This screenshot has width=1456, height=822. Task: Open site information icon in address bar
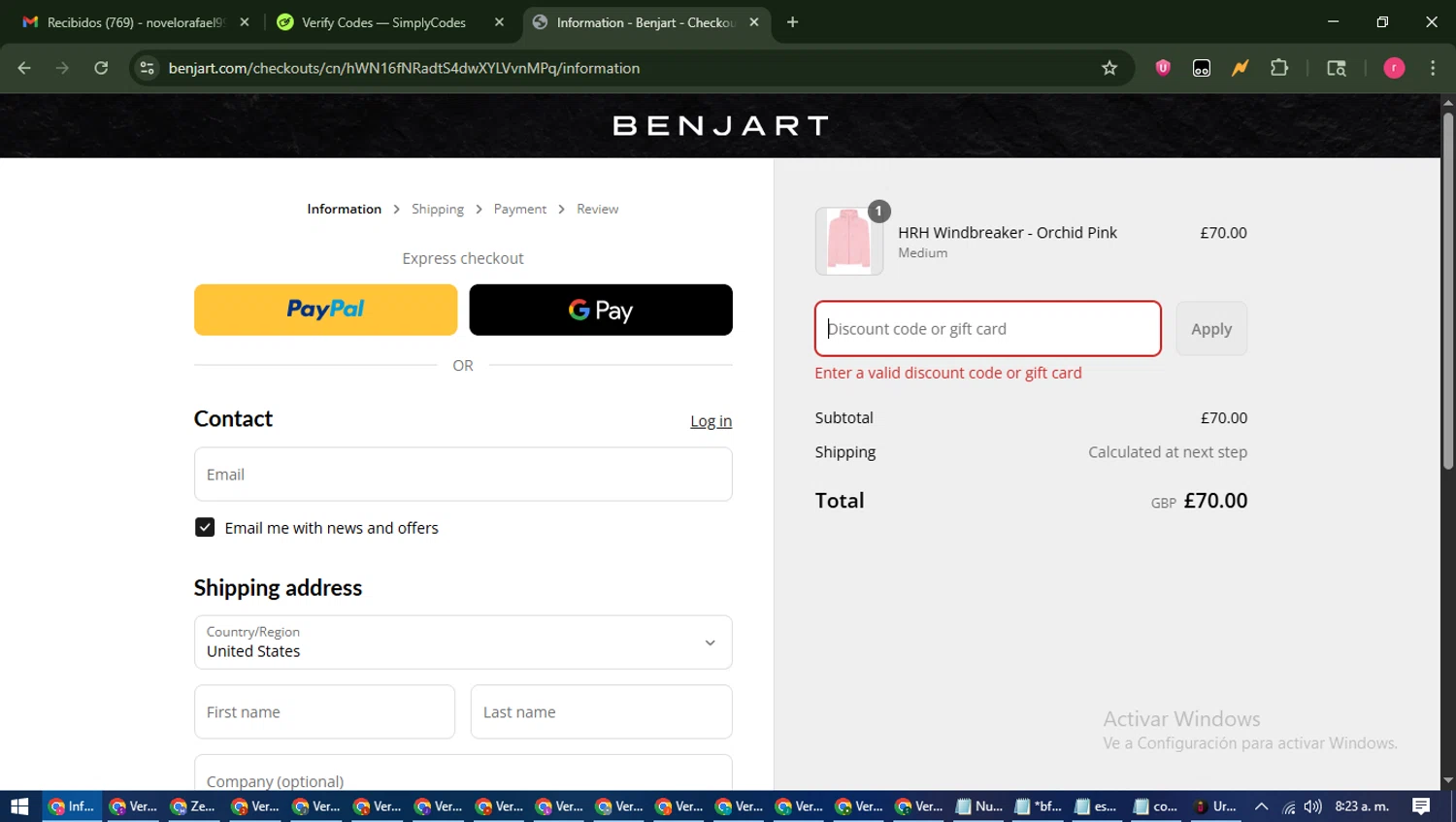[x=147, y=68]
